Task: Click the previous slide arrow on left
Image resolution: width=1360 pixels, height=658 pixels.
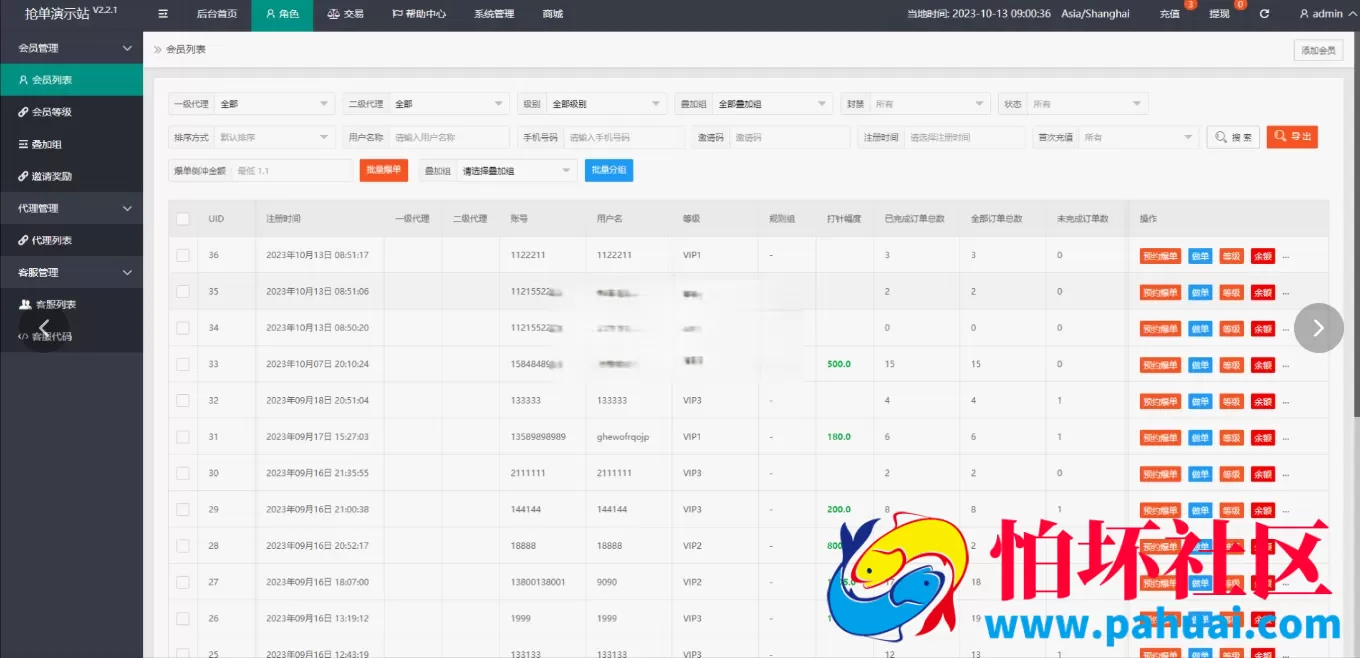Action: [44, 328]
